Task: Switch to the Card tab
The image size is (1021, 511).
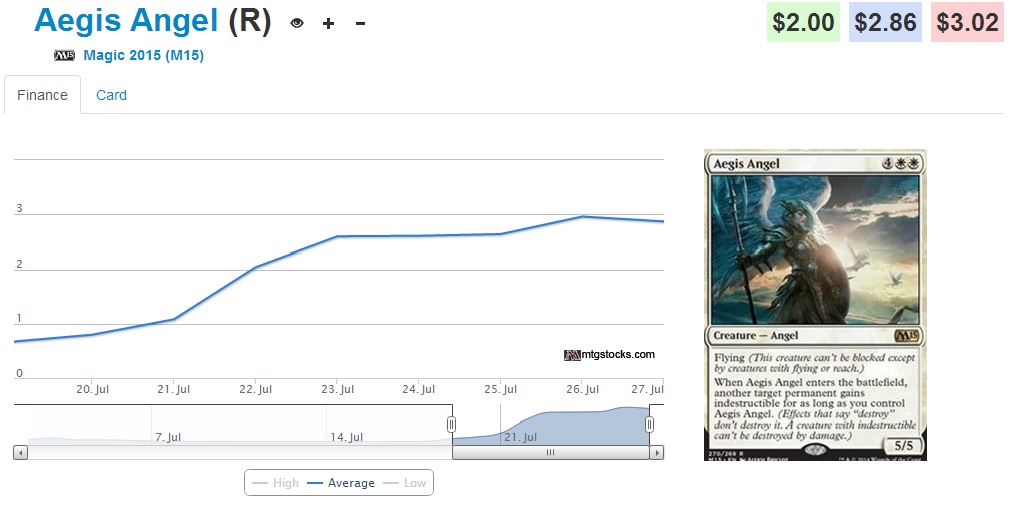Action: pos(111,95)
